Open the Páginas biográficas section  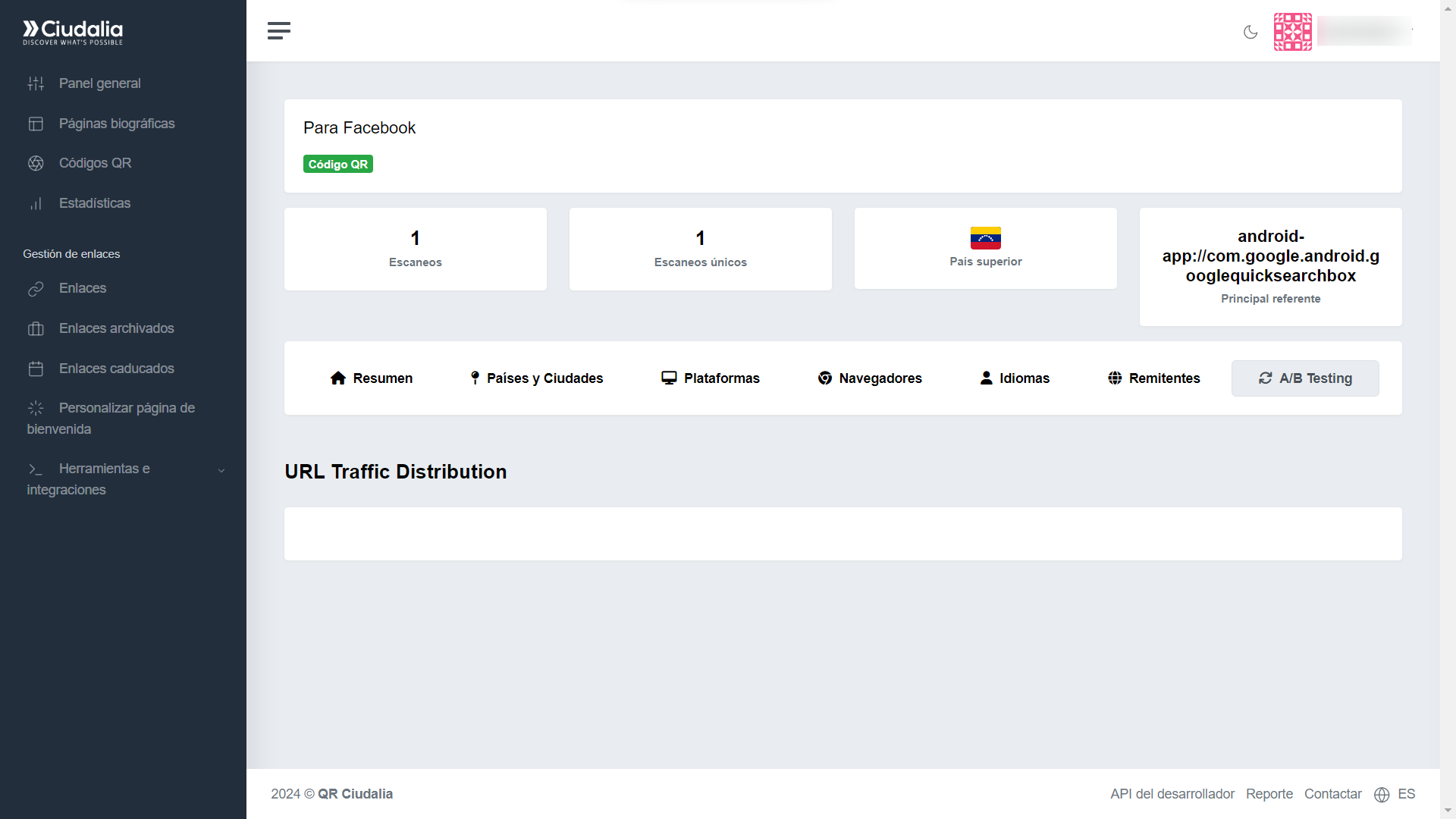118,123
